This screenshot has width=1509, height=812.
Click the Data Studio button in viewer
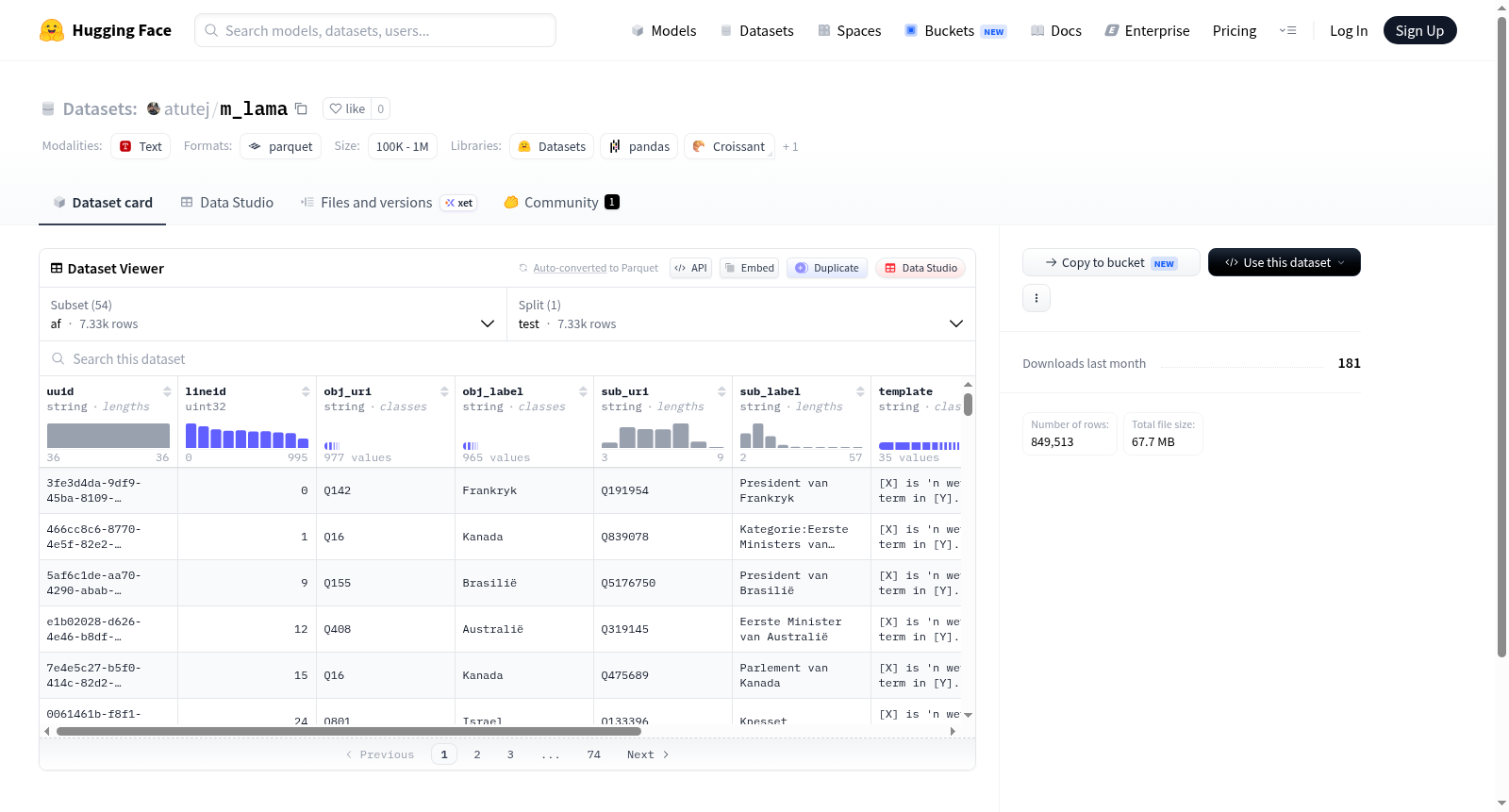(920, 268)
